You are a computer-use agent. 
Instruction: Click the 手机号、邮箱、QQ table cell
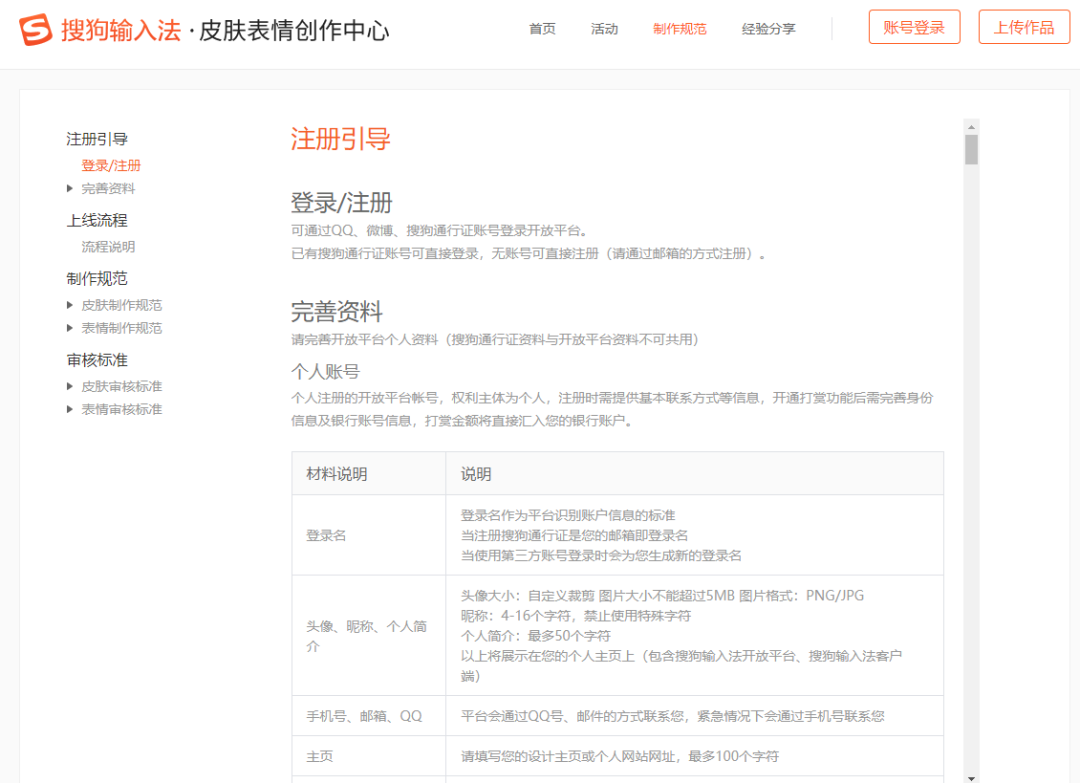point(368,716)
